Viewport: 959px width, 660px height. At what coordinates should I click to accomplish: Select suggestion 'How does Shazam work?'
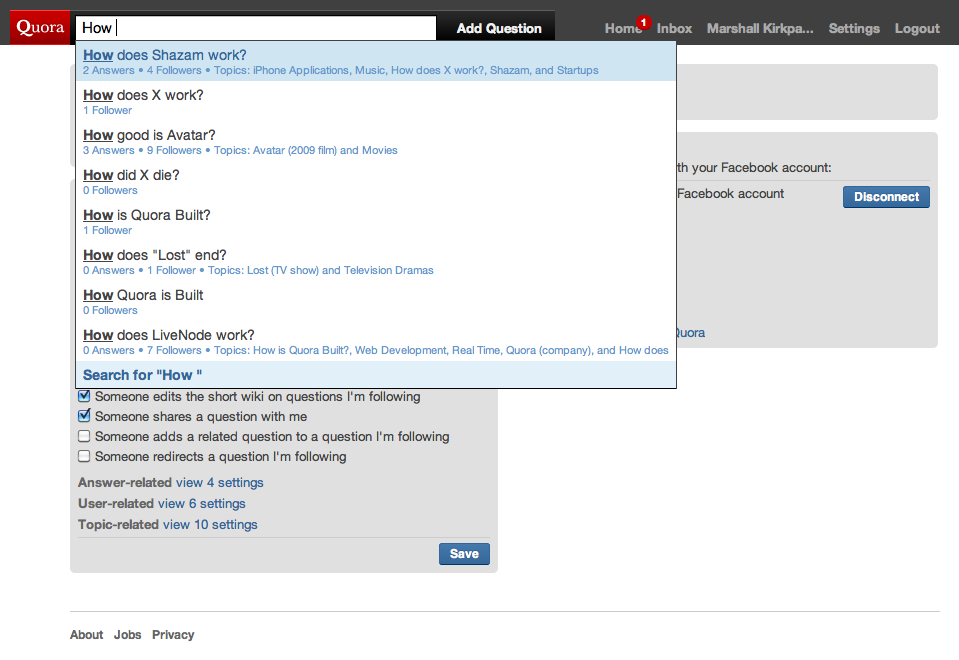click(376, 61)
